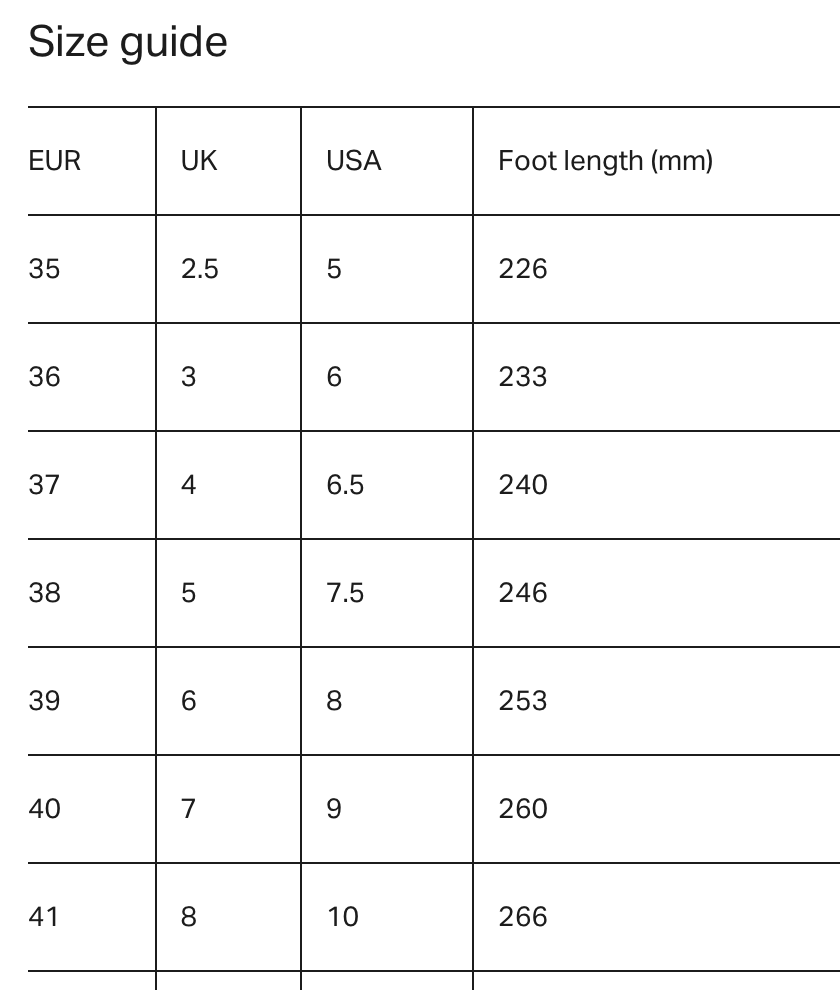The height and width of the screenshot is (990, 840).
Task: Select EUR size 40 cell
Action: [x=44, y=808]
